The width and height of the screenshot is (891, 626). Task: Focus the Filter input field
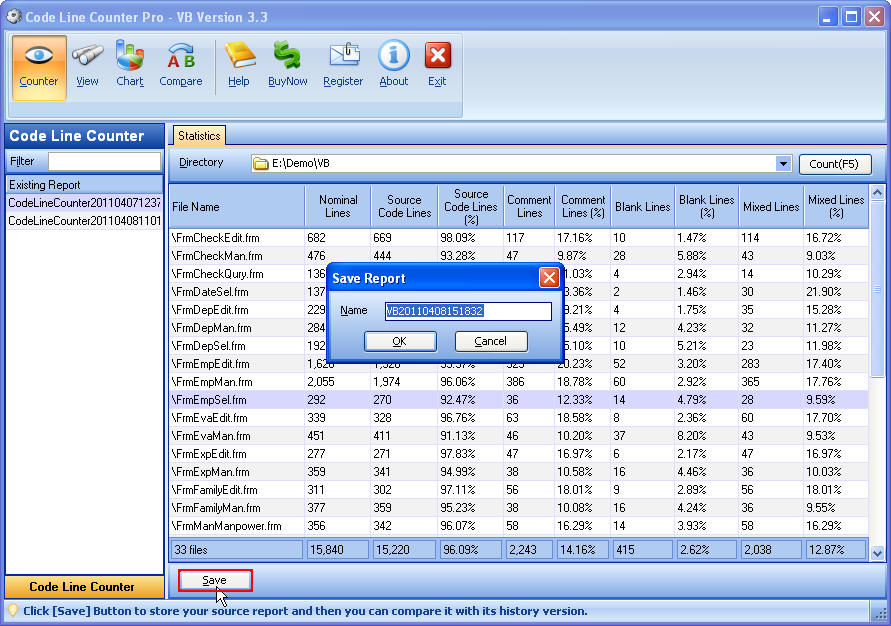click(x=105, y=161)
